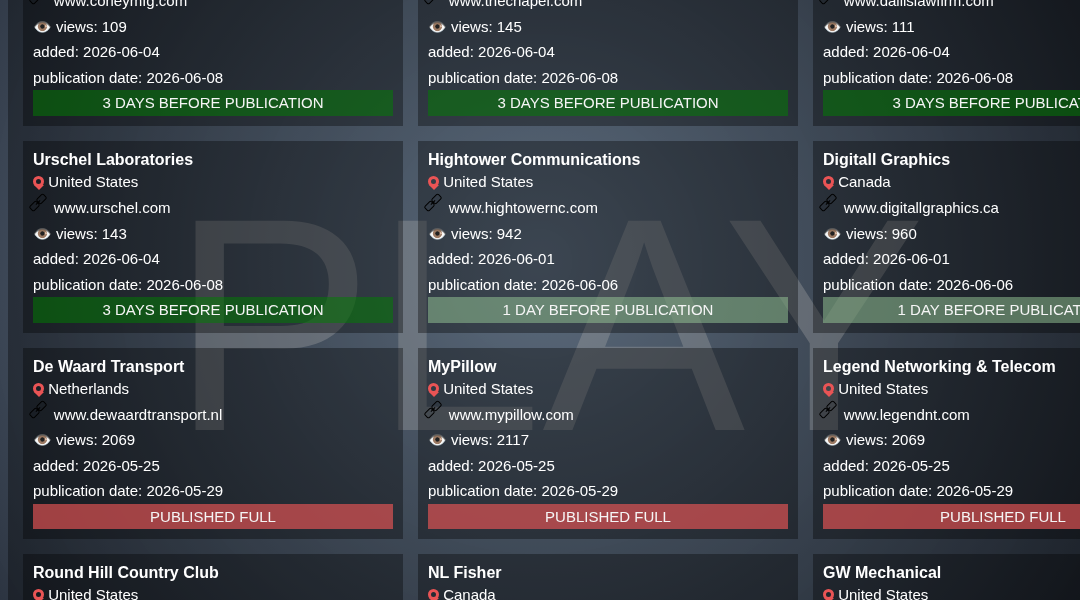1080x600 pixels.
Task: Click 3 days bar above Urschel Laboratories card
Action: (x=213, y=103)
